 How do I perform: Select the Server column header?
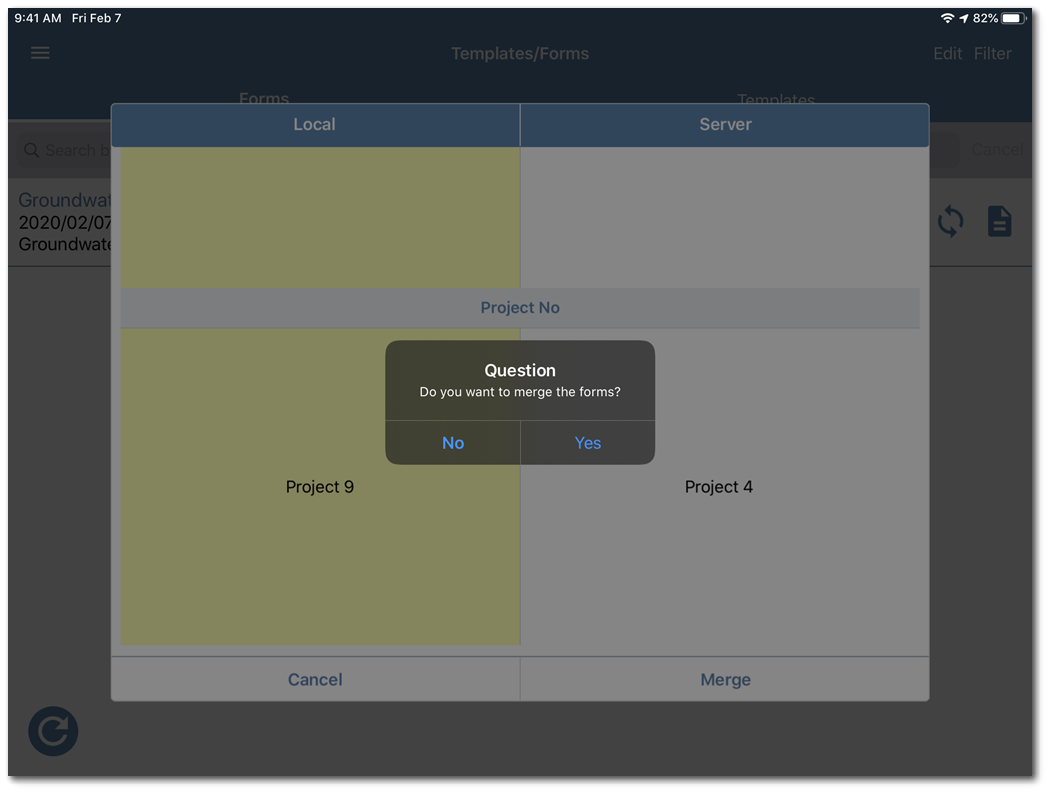[x=725, y=125]
